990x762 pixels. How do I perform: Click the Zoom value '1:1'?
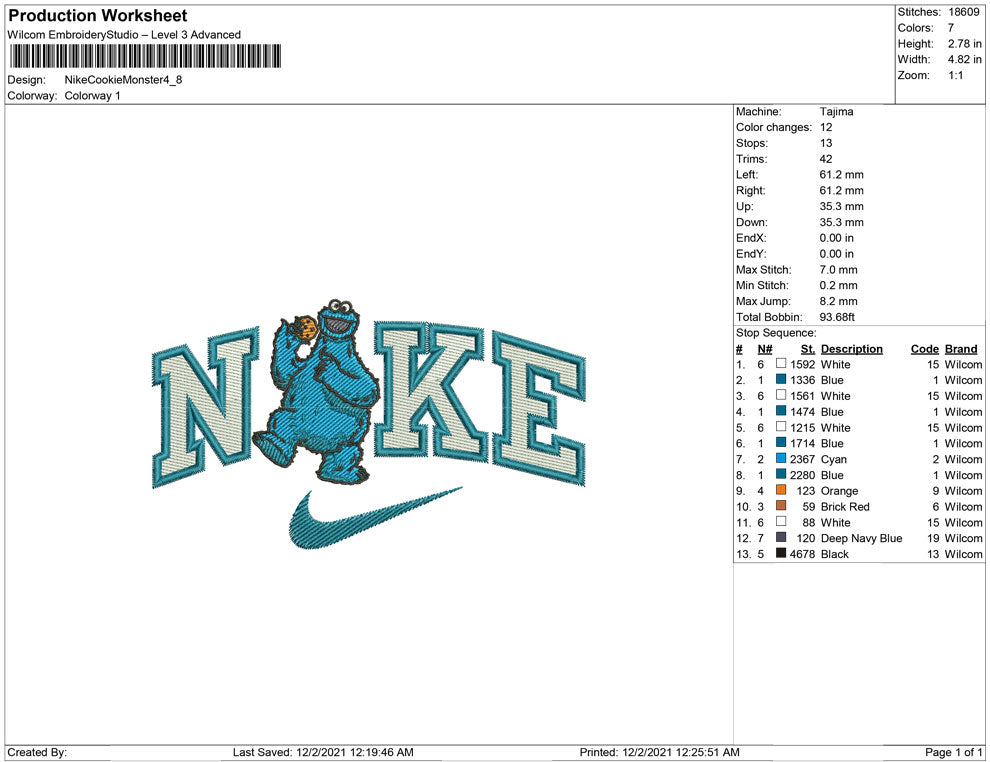coord(956,75)
